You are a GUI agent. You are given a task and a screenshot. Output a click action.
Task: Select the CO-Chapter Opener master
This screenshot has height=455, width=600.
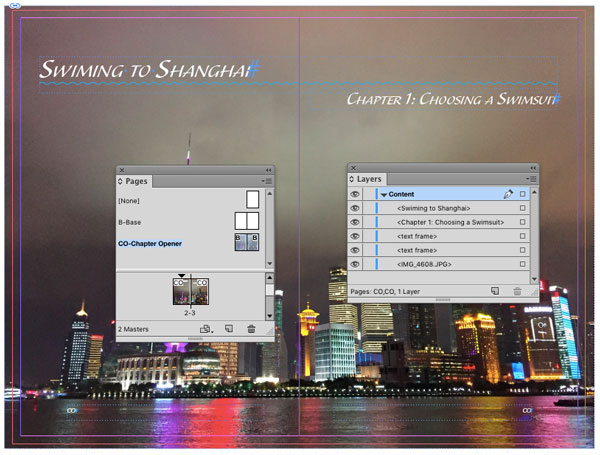point(150,243)
